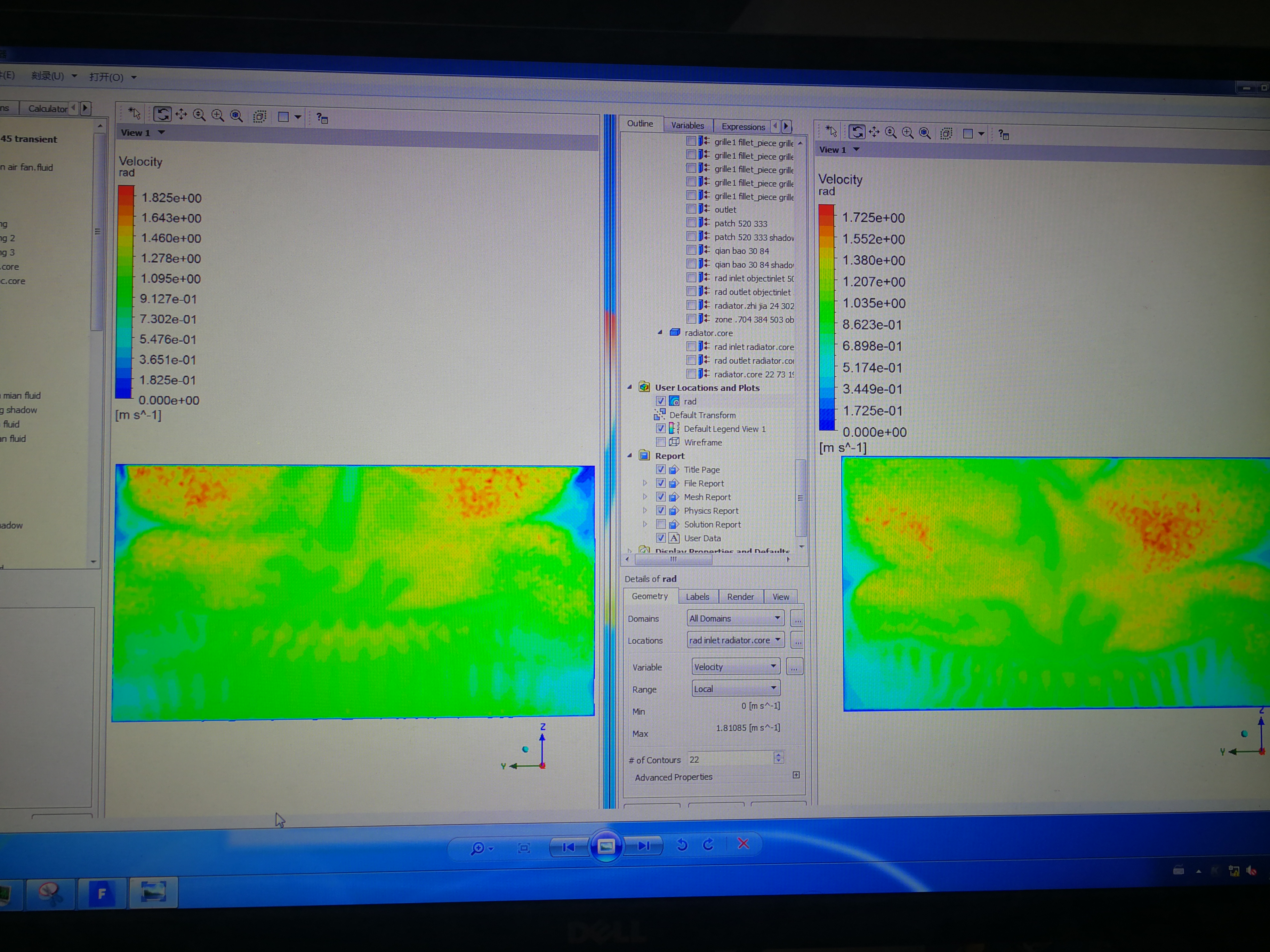Click viewport layout icon in left viewer toolbar

[283, 117]
